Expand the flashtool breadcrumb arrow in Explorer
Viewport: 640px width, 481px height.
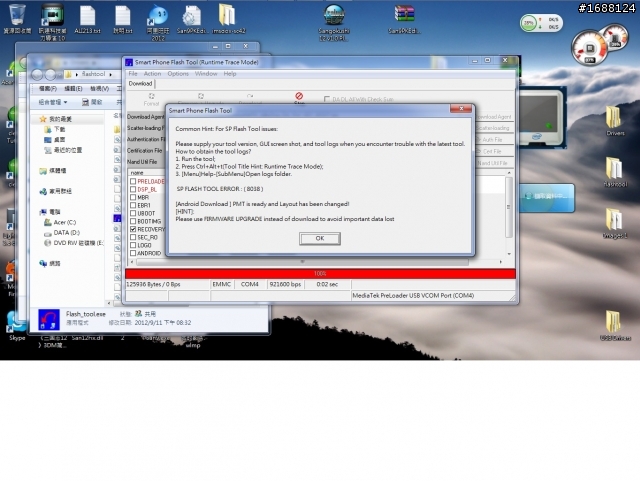[x=111, y=74]
